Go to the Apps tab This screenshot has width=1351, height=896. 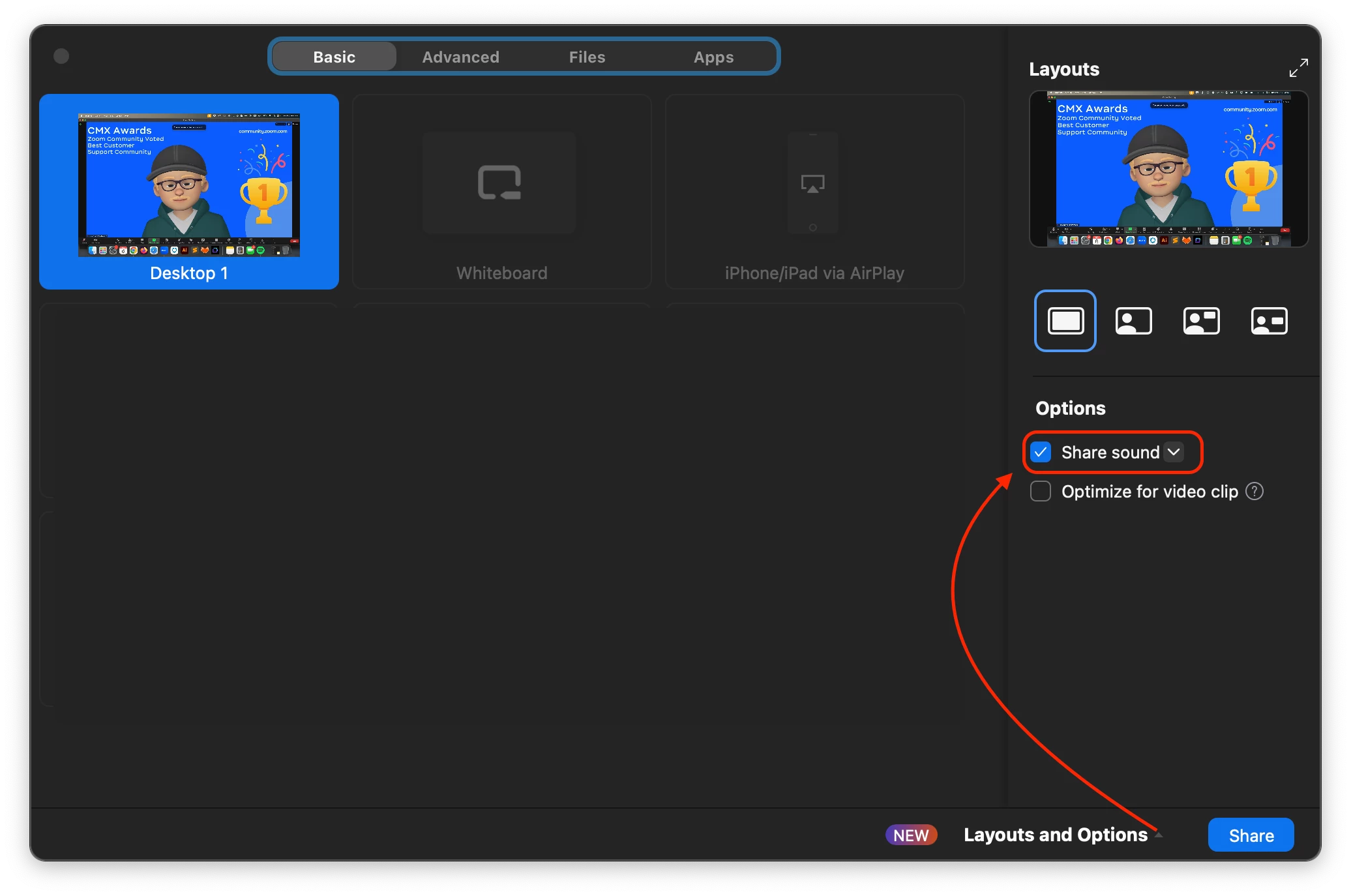point(713,57)
